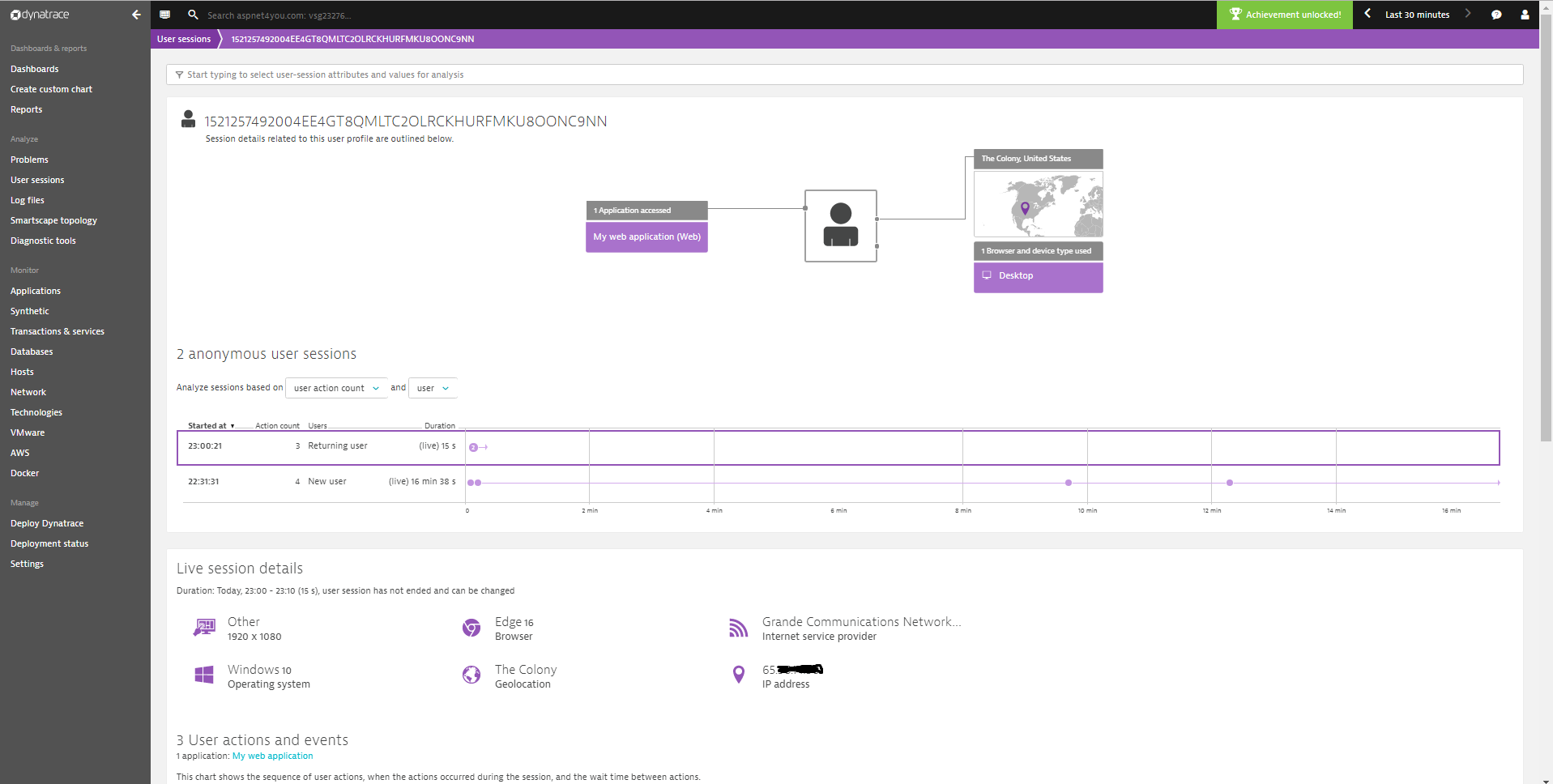Open Docker in the sidebar
Image resolution: width=1553 pixels, height=784 pixels.
click(x=24, y=473)
